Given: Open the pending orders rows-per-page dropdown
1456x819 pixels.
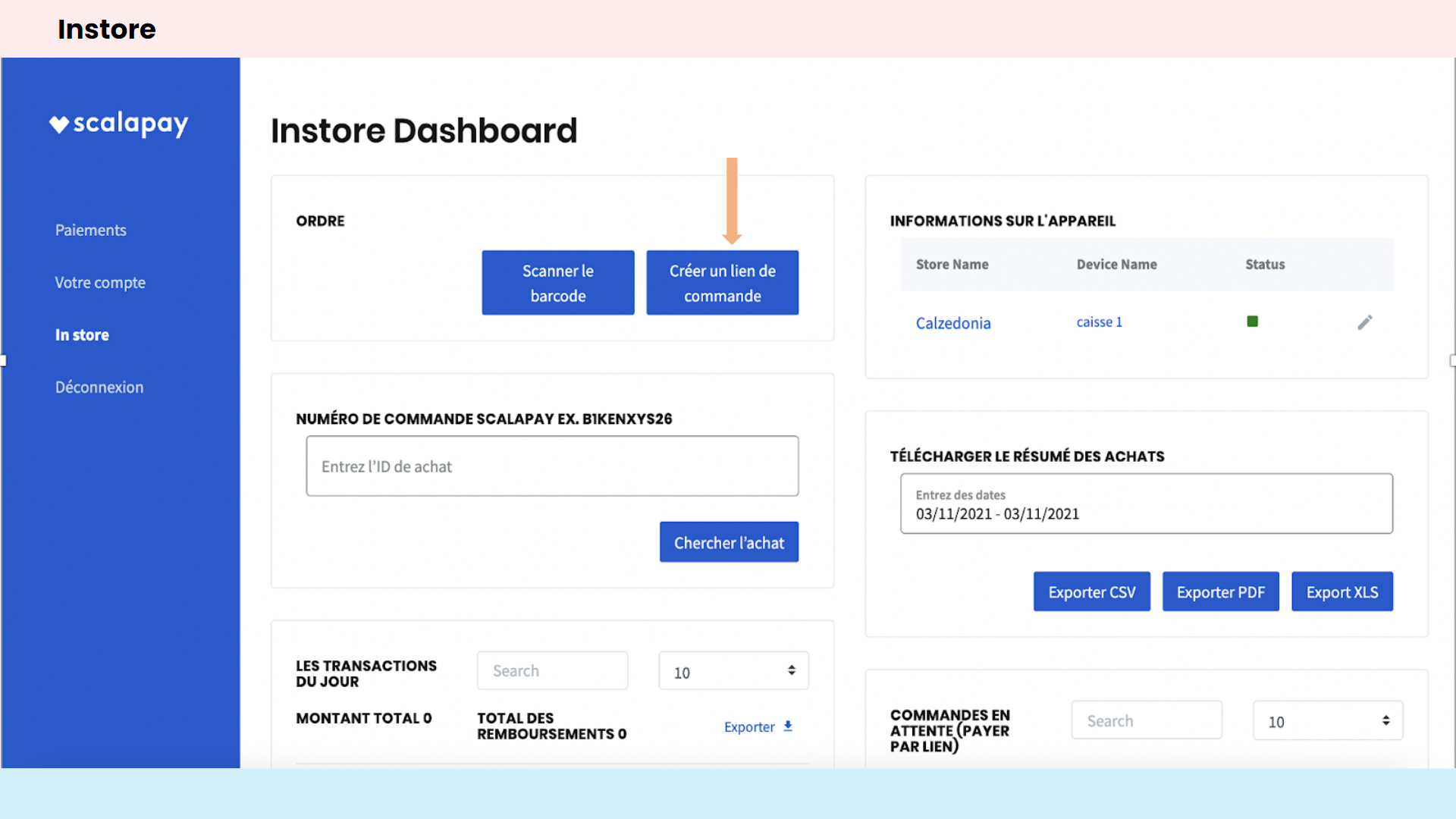Looking at the screenshot, I should (1327, 720).
